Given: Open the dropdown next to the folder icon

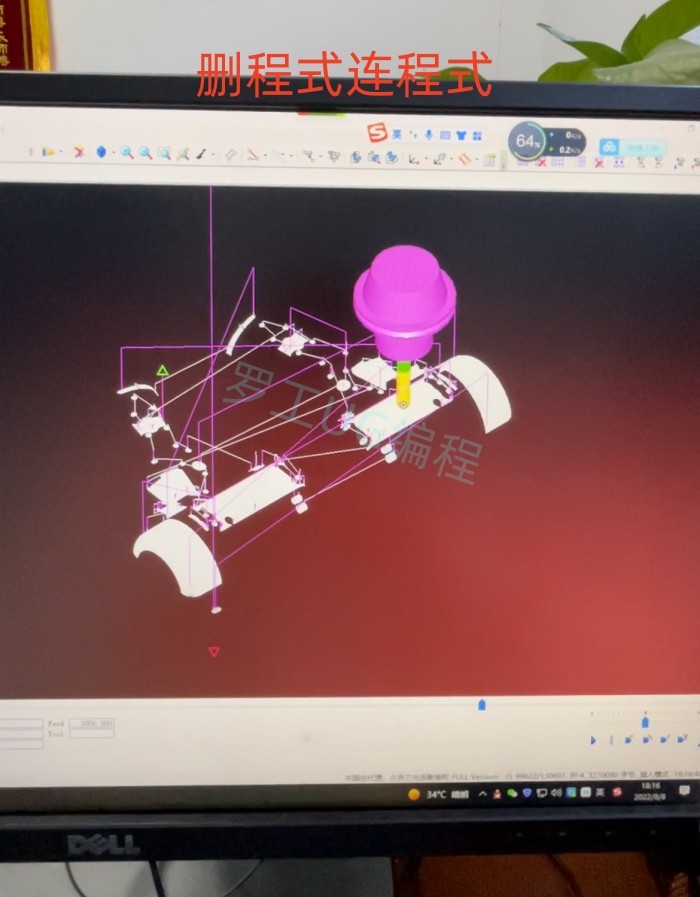Looking at the screenshot, I should (x=60, y=152).
